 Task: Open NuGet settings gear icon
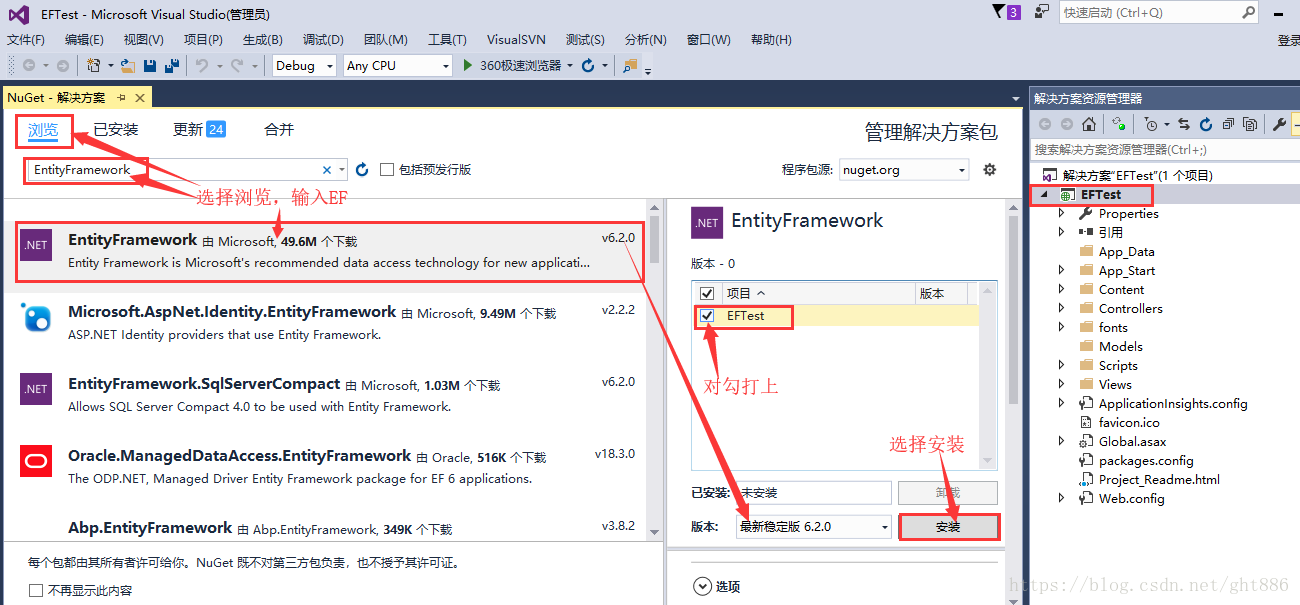989,170
